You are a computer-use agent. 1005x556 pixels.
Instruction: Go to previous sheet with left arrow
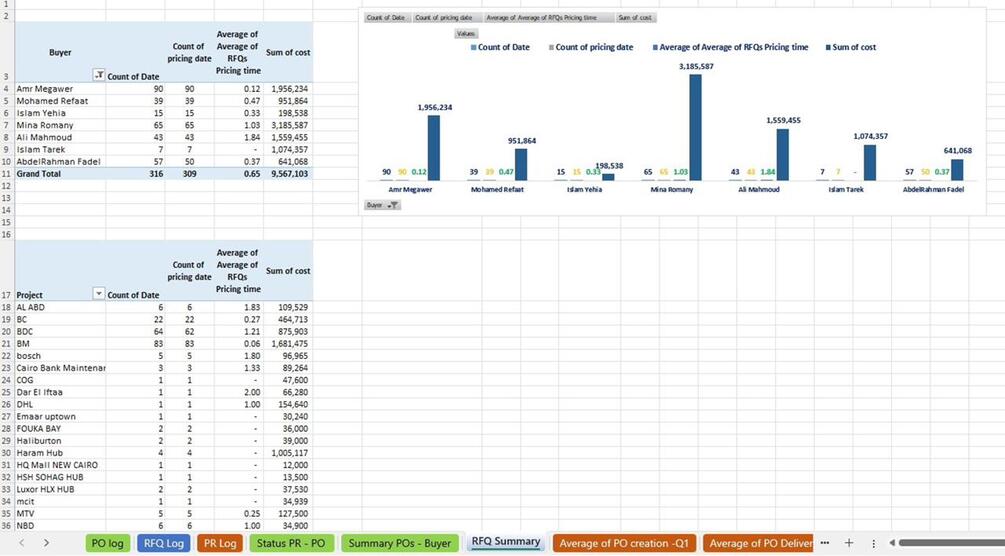(21, 543)
